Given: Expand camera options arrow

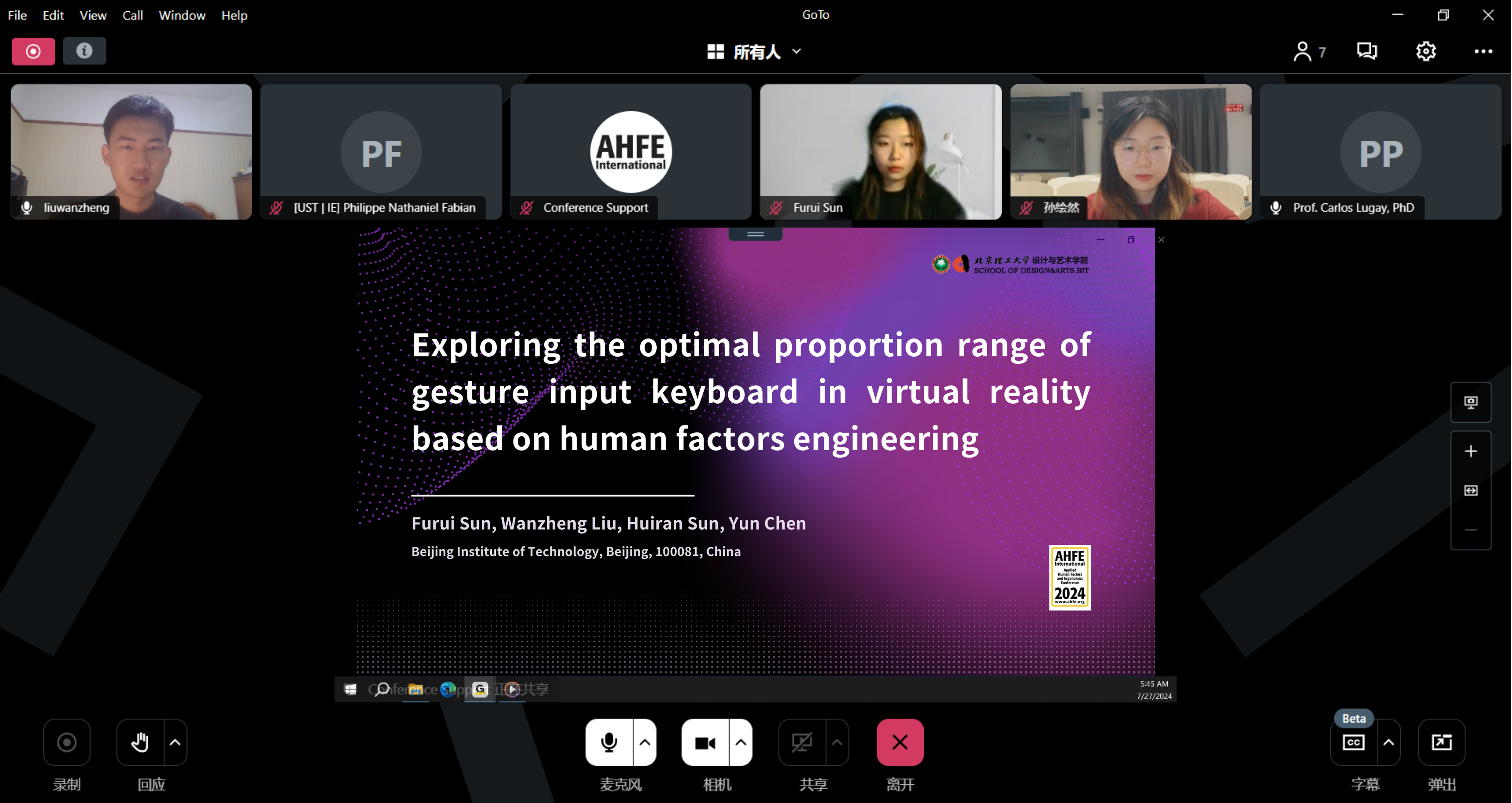Looking at the screenshot, I should pos(741,743).
